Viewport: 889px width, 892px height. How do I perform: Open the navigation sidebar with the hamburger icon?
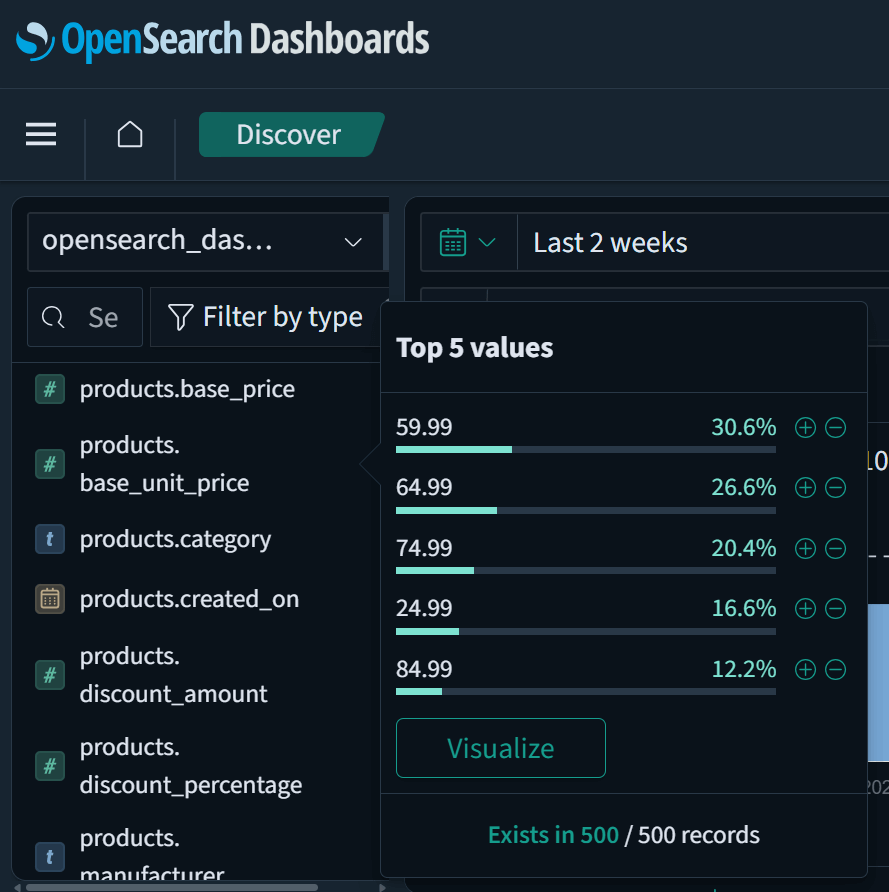click(x=40, y=134)
